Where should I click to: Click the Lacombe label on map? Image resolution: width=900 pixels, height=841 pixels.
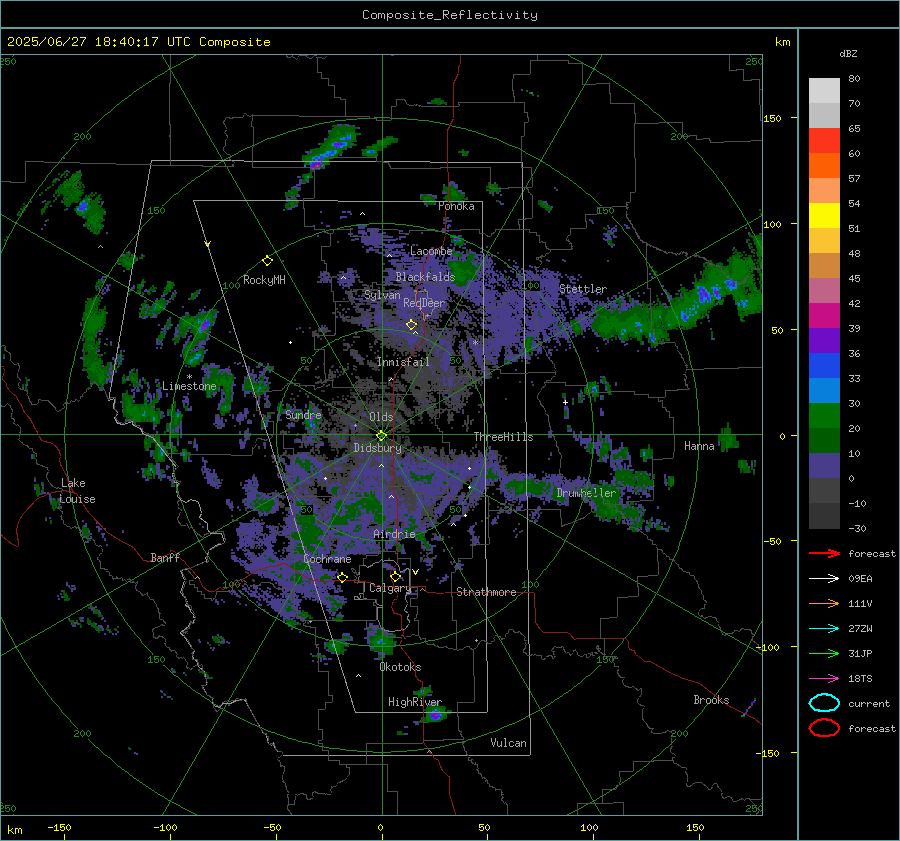click(431, 251)
